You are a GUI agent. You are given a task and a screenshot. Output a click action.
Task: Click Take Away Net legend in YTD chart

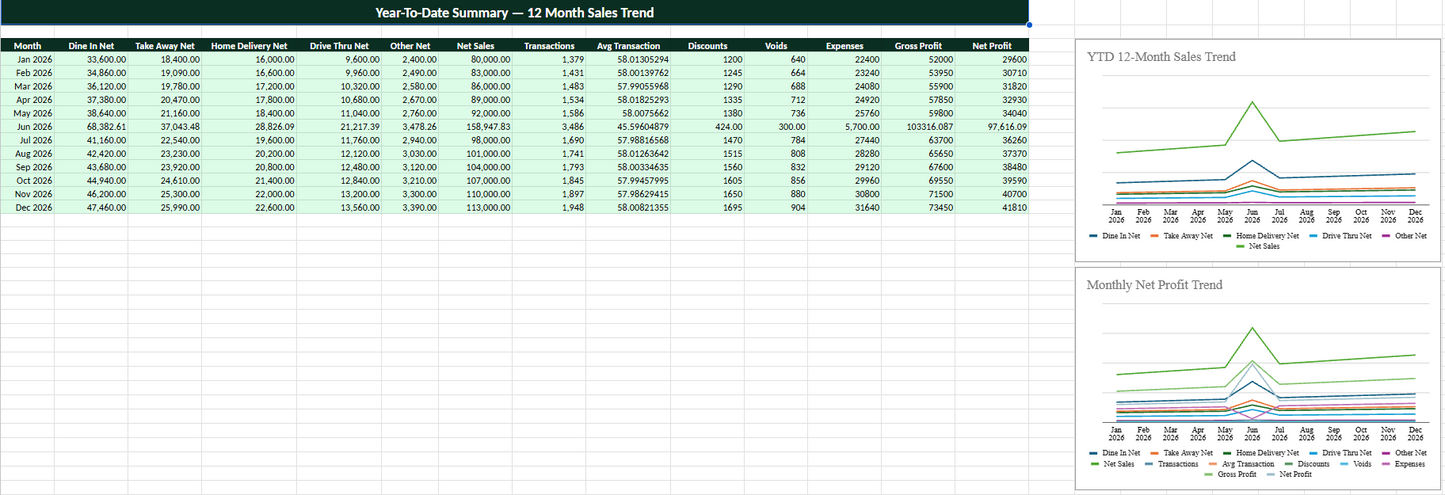1181,236
